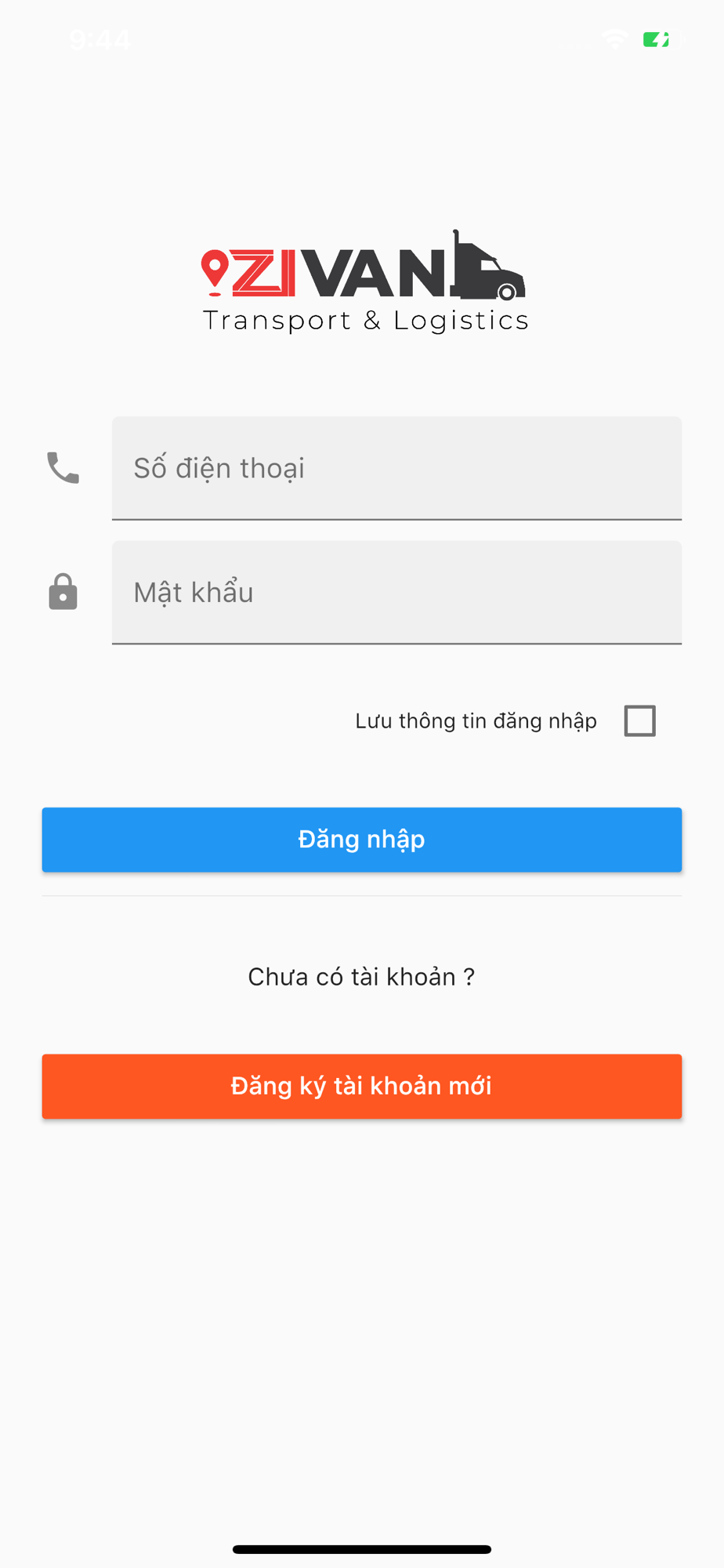Tap the 'Chưa có tài khoản ?' text

pos(361,977)
